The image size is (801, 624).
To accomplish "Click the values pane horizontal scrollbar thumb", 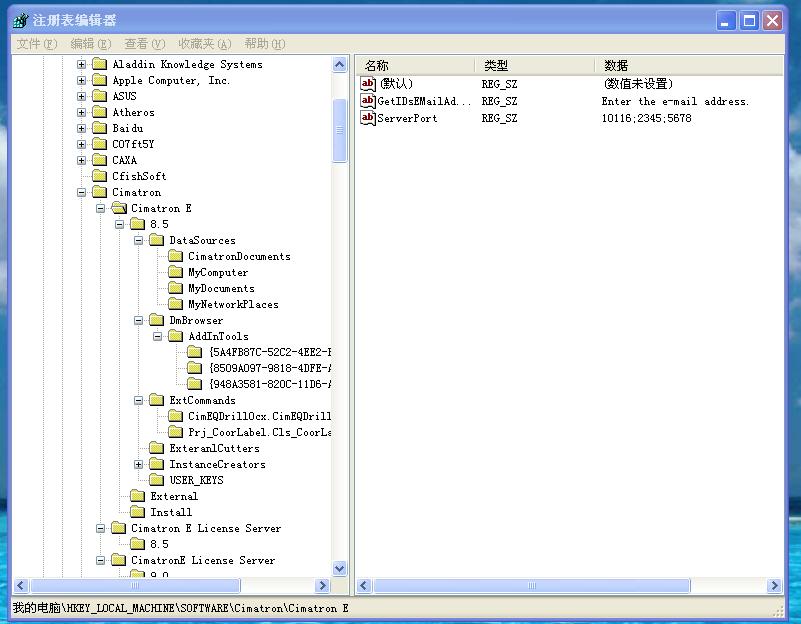I will point(531,585).
